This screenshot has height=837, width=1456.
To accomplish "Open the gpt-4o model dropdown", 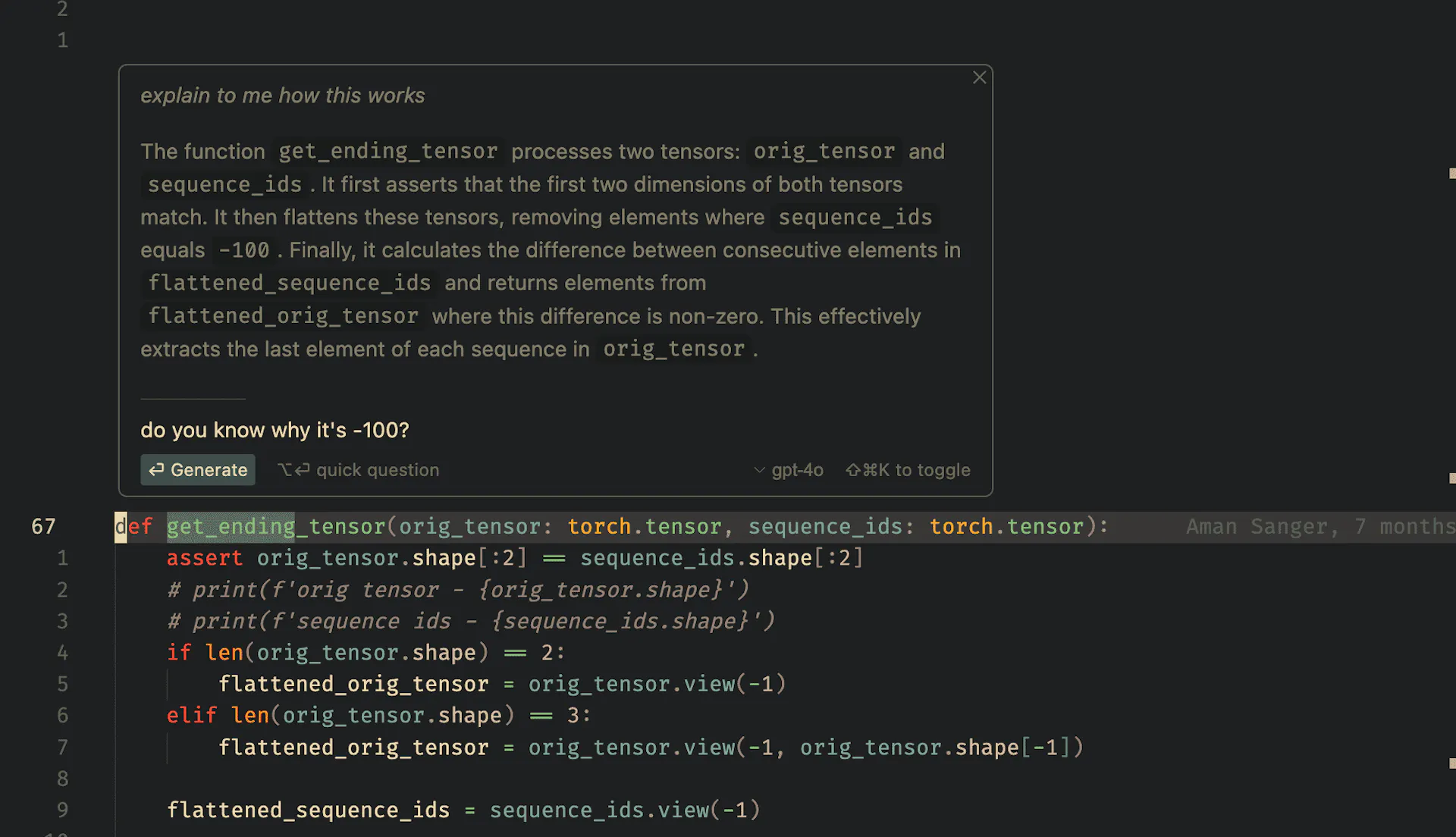I will (x=789, y=470).
